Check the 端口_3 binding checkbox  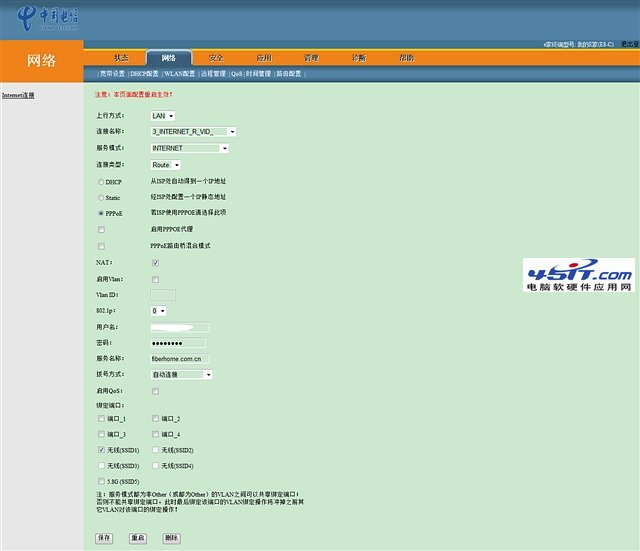click(101, 434)
